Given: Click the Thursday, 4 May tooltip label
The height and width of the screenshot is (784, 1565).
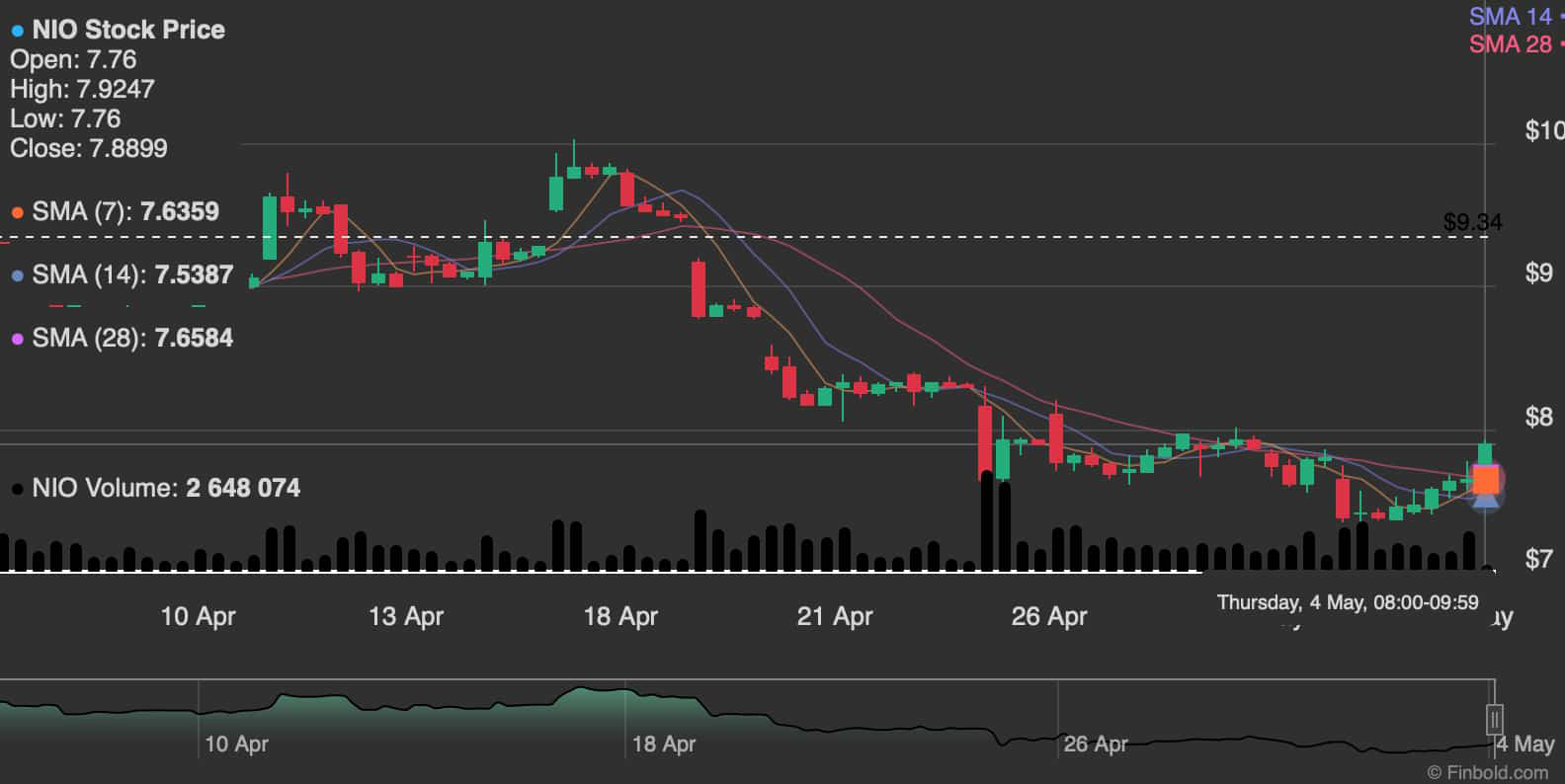Looking at the screenshot, I should 1348,602.
